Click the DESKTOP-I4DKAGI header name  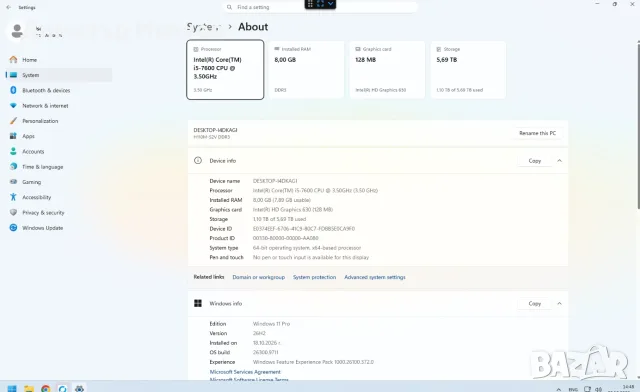coord(215,130)
